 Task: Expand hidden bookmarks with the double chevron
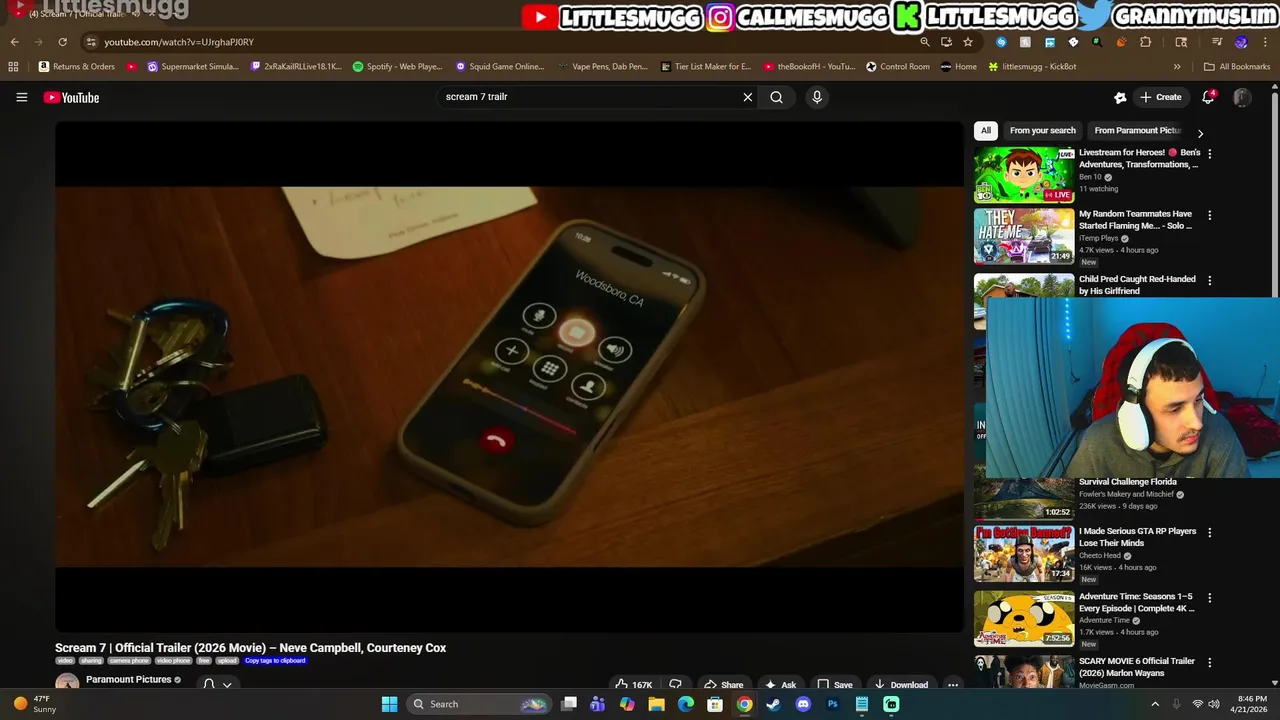pos(1177,67)
